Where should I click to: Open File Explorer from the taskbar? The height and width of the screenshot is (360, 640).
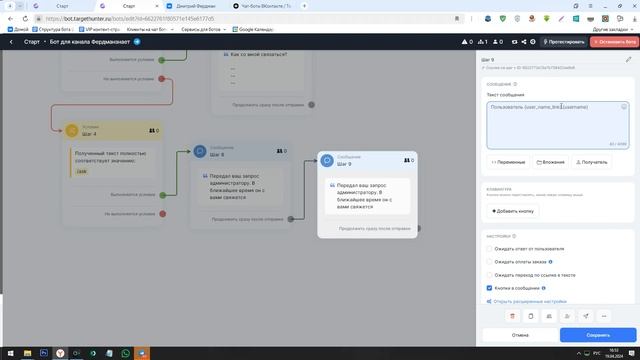tap(27, 353)
